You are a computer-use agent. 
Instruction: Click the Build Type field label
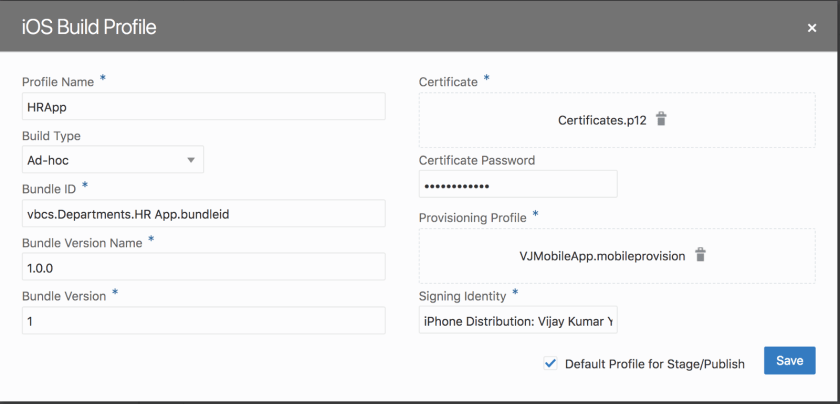pos(51,136)
